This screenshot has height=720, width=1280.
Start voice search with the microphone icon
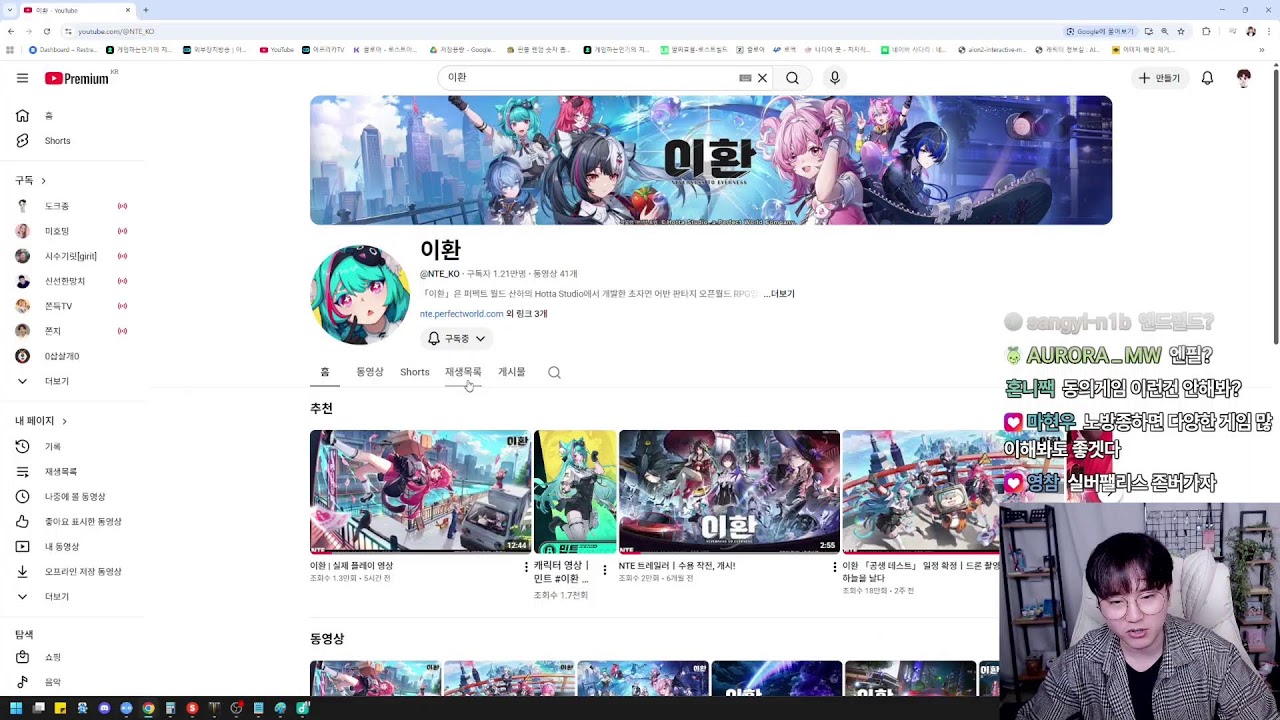coord(835,78)
